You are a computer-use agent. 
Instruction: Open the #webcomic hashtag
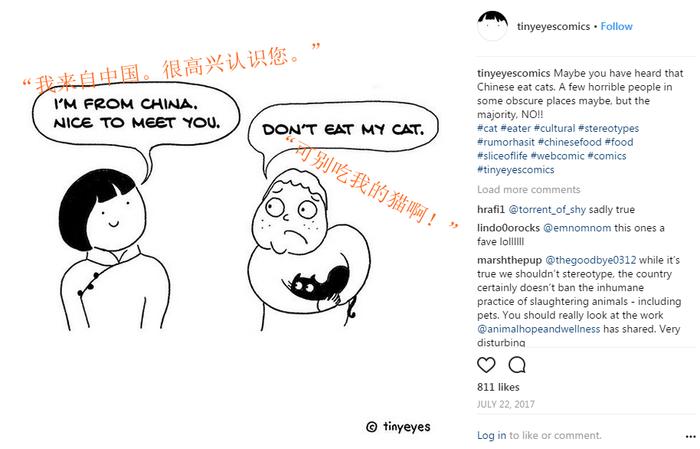(557, 156)
